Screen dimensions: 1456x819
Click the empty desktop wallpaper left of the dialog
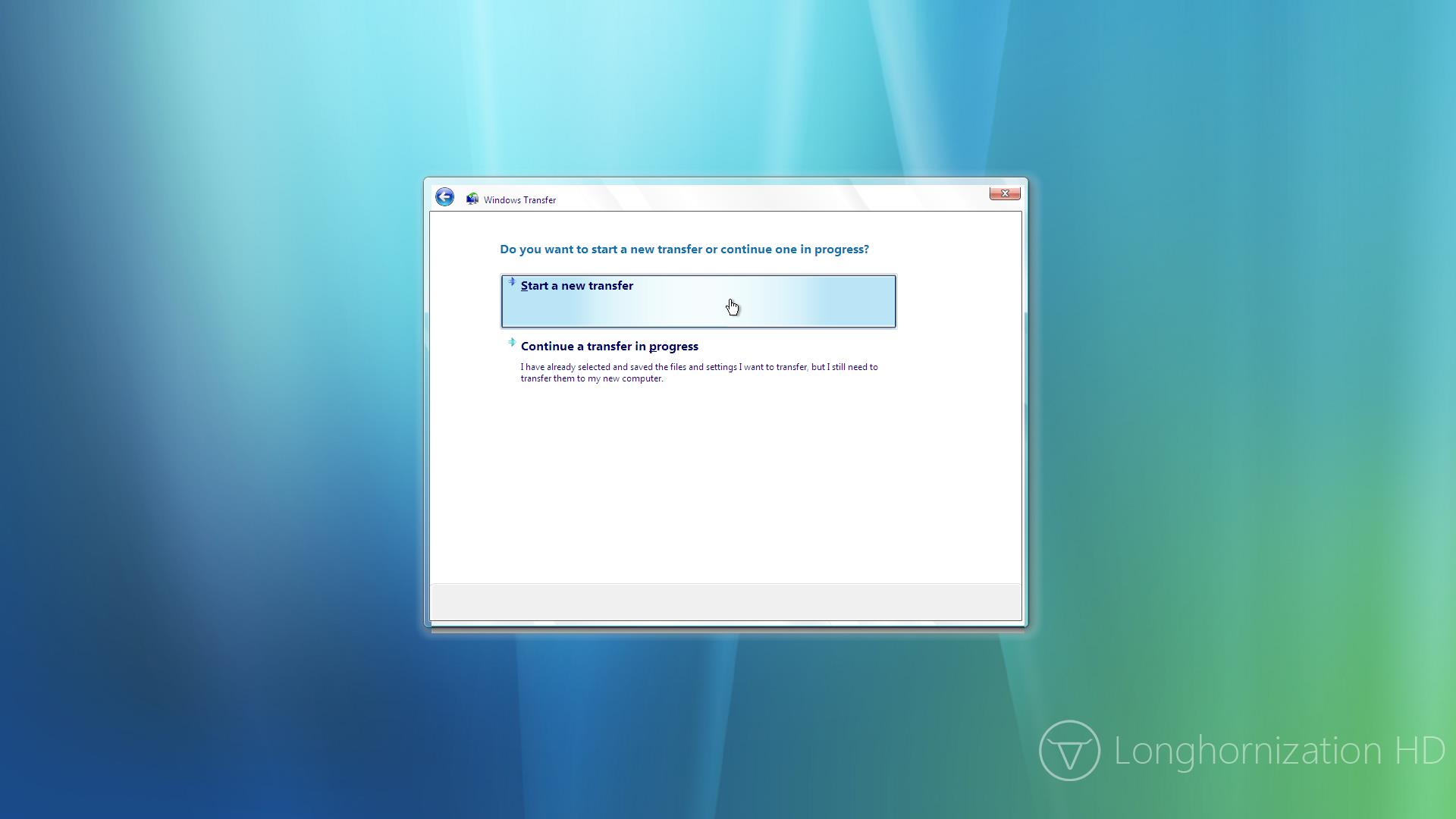(x=212, y=409)
